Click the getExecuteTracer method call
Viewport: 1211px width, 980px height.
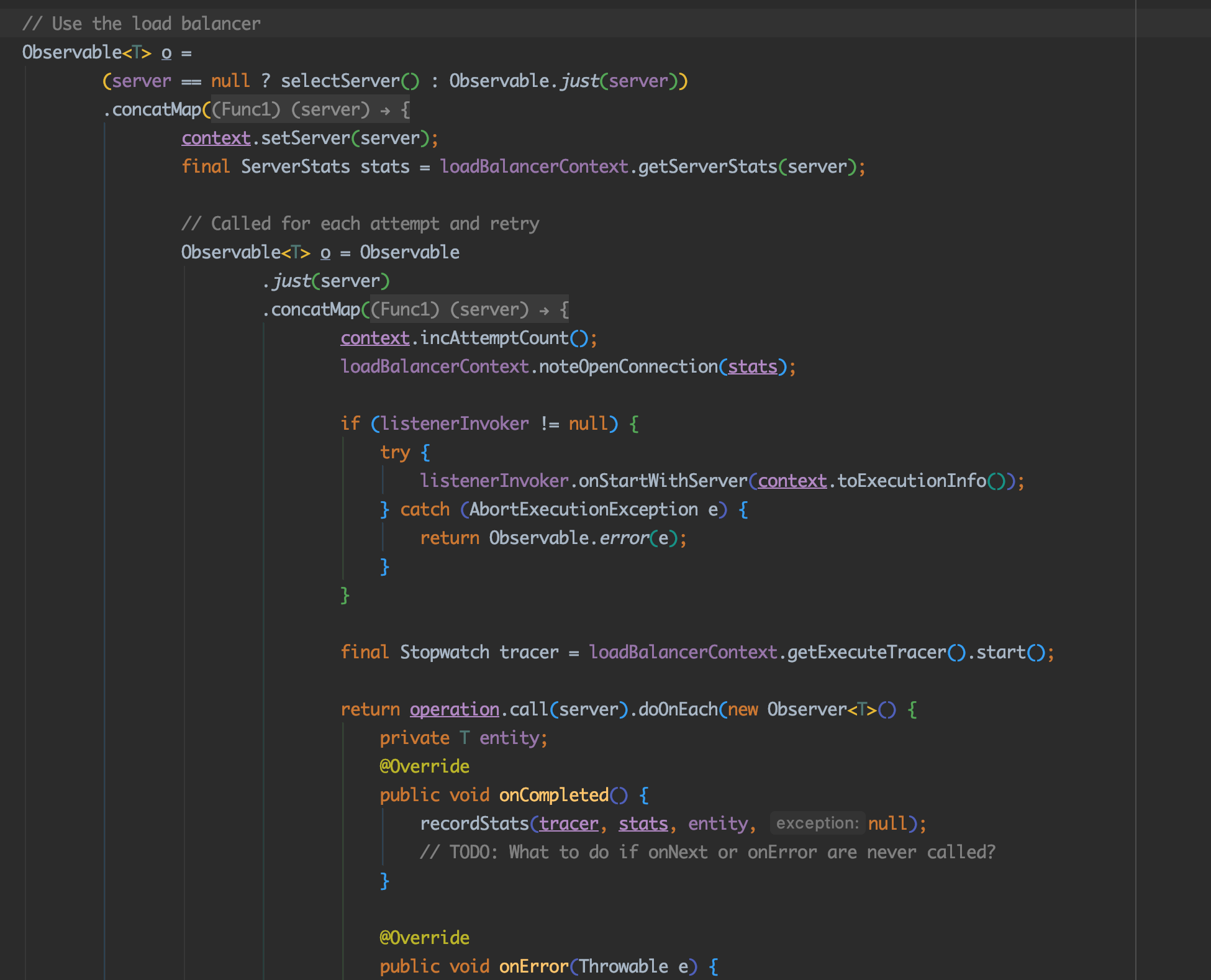coord(866,653)
